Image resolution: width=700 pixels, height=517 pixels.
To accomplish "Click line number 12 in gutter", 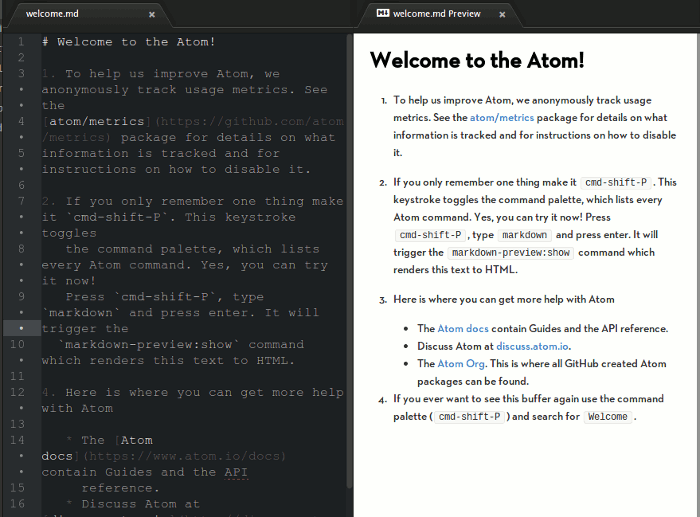I will coord(17,392).
